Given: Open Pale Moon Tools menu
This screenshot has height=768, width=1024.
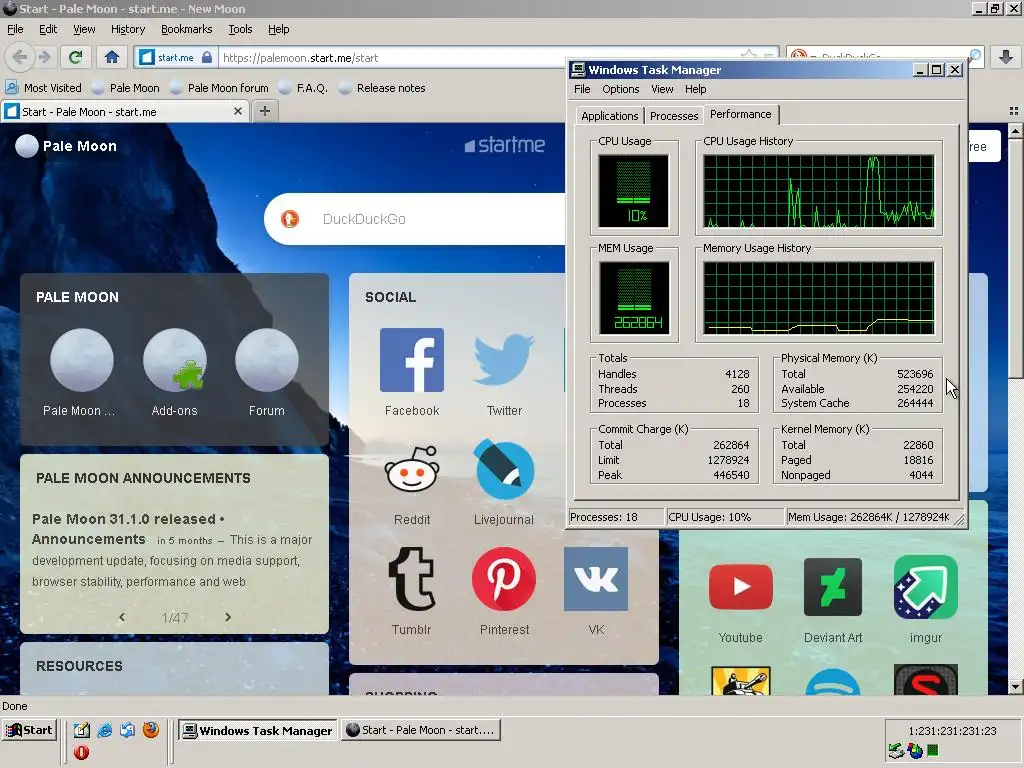Looking at the screenshot, I should (x=240, y=29).
